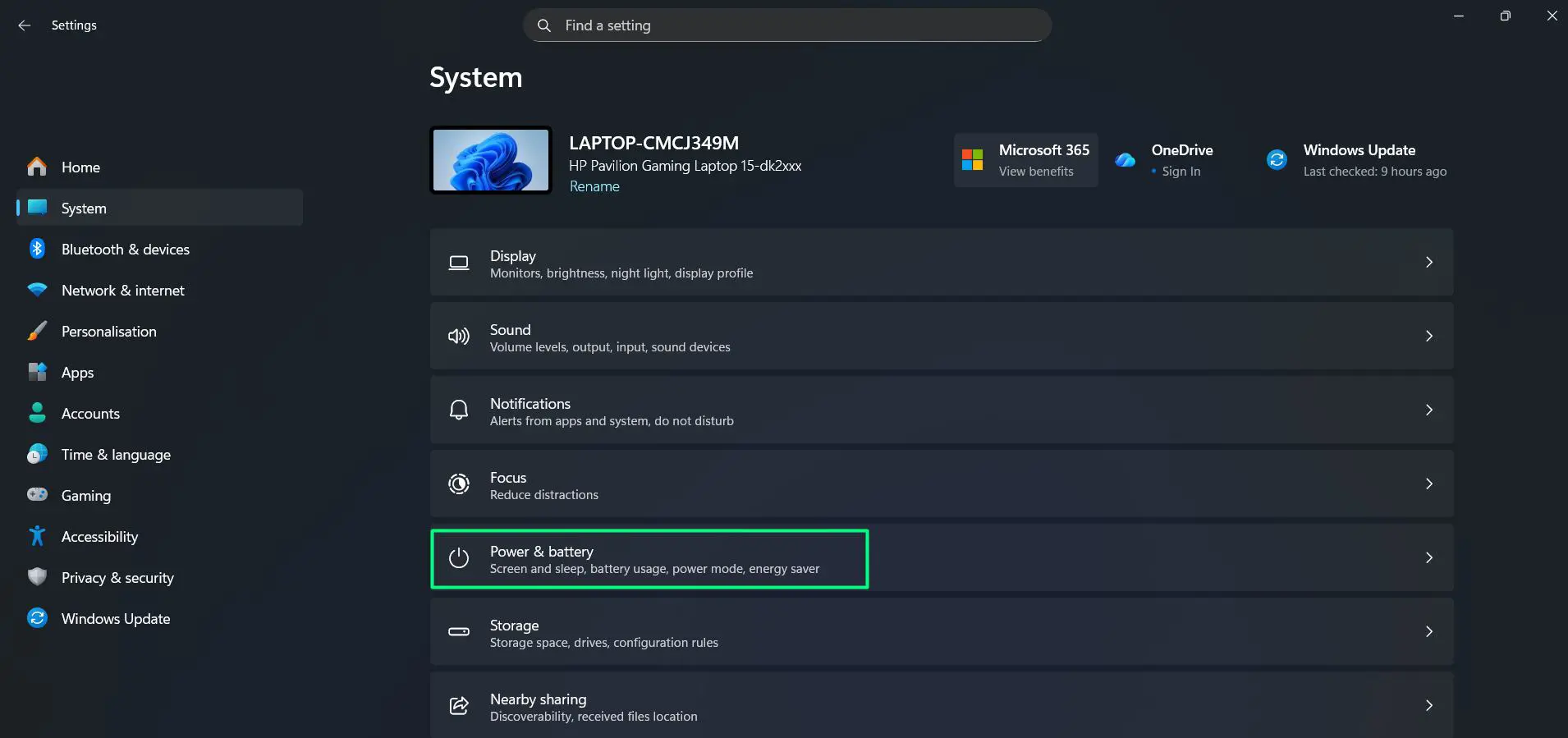Click the Windows Update sidebar icon
Viewport: 1568px width, 738px height.
37,618
